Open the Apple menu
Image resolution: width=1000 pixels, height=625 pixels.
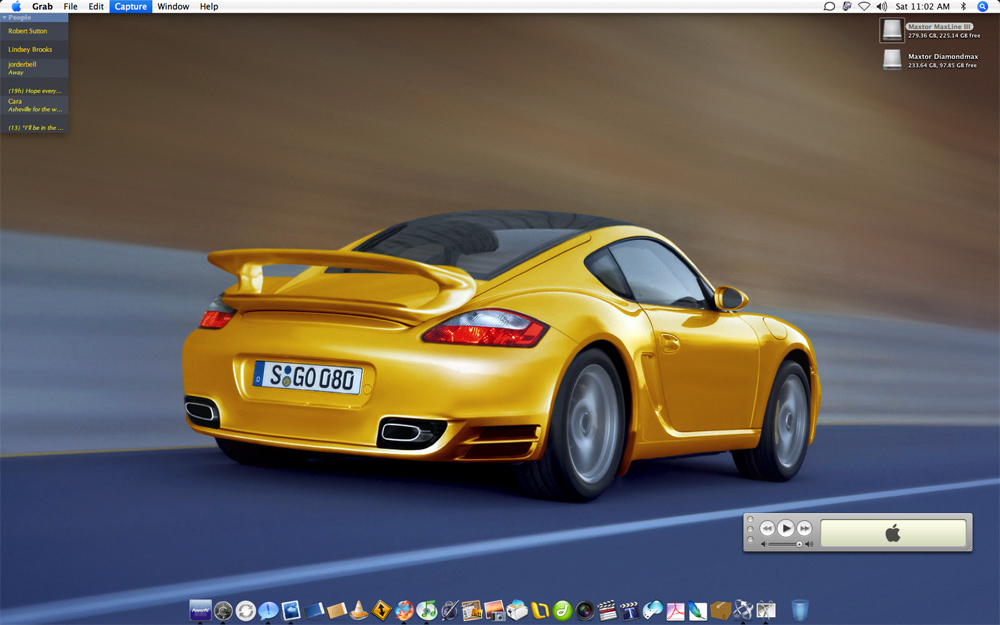(x=16, y=6)
